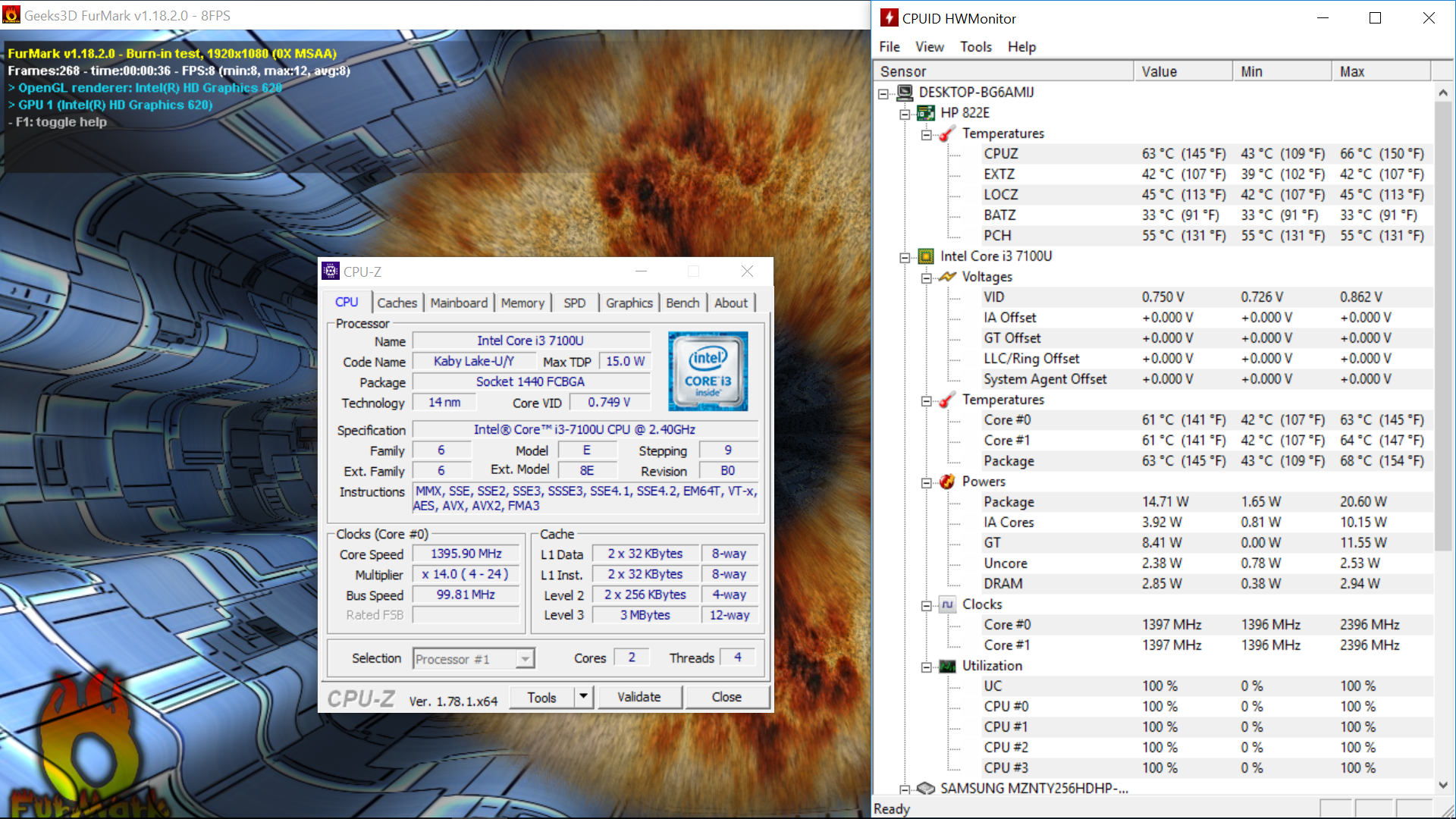The image size is (1456, 819).
Task: Click the Utilization graph icon
Action: tap(947, 666)
